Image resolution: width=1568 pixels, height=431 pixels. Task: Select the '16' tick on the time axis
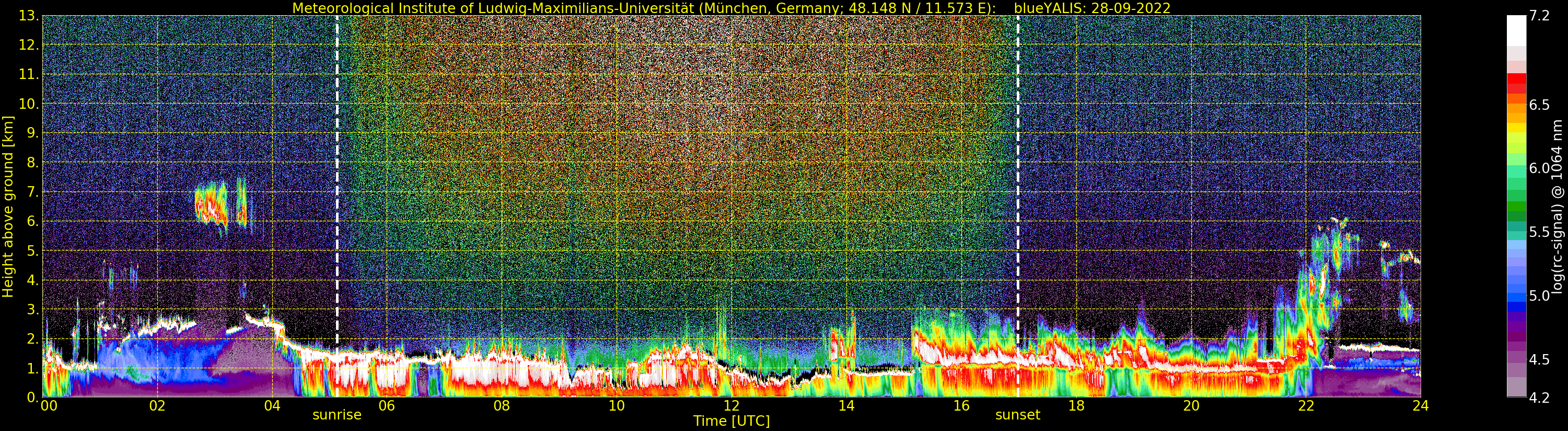pos(961,405)
